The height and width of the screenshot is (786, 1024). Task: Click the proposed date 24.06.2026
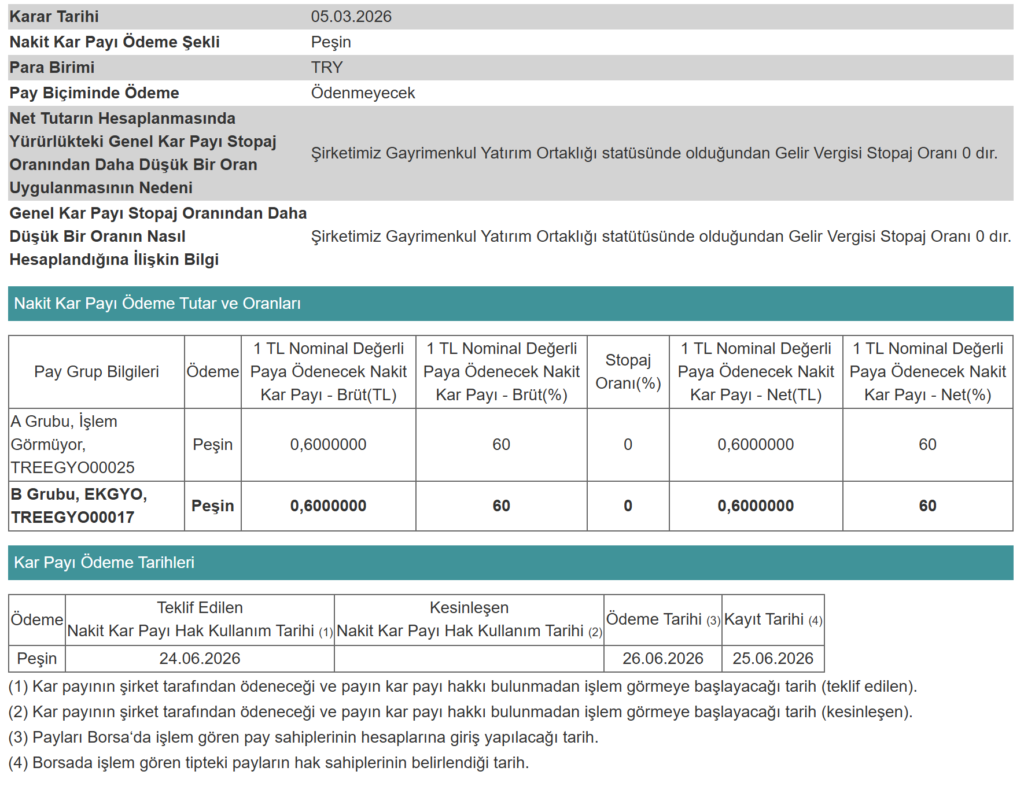click(x=200, y=658)
